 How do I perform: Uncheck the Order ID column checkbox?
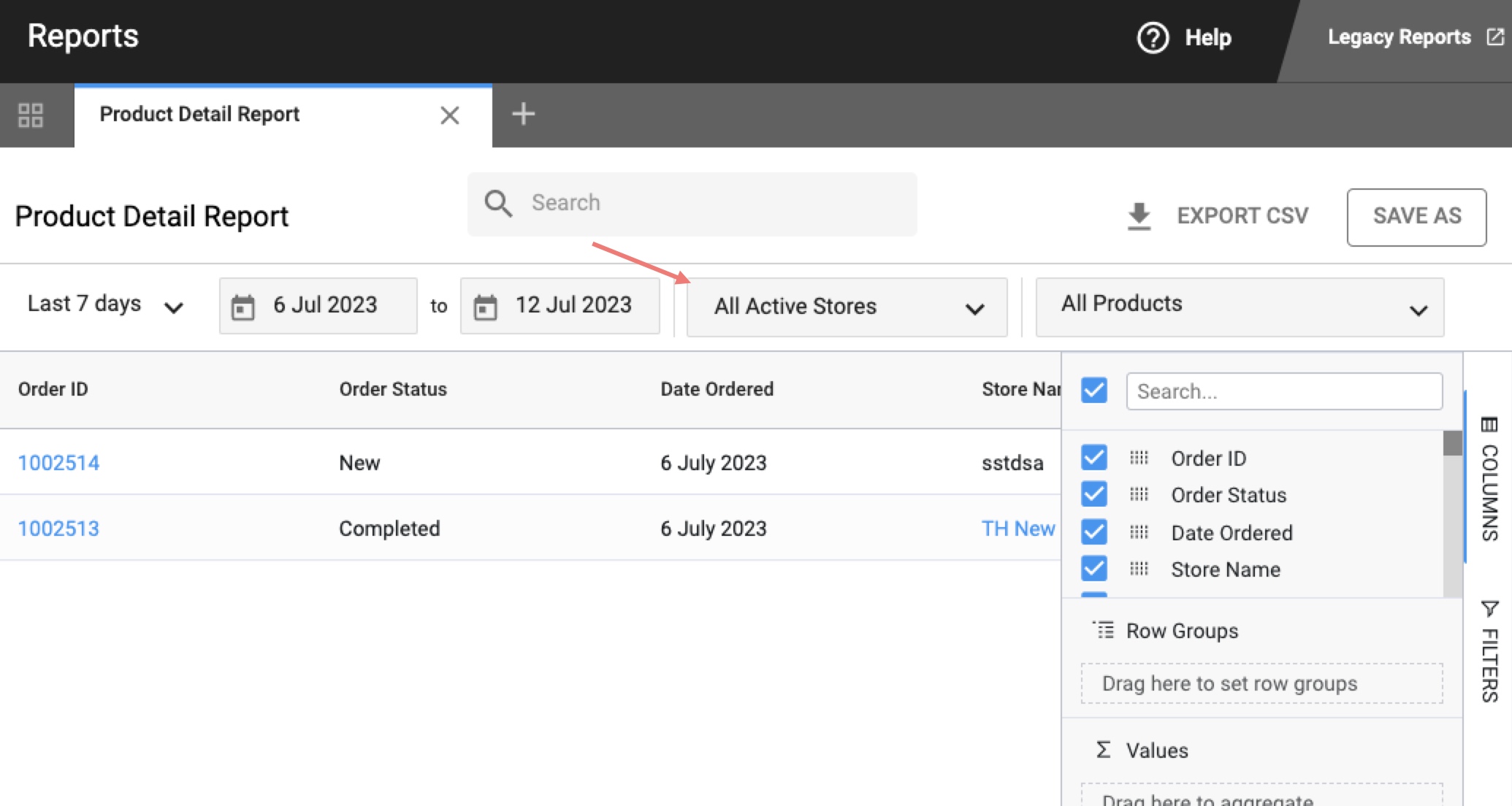(x=1093, y=458)
